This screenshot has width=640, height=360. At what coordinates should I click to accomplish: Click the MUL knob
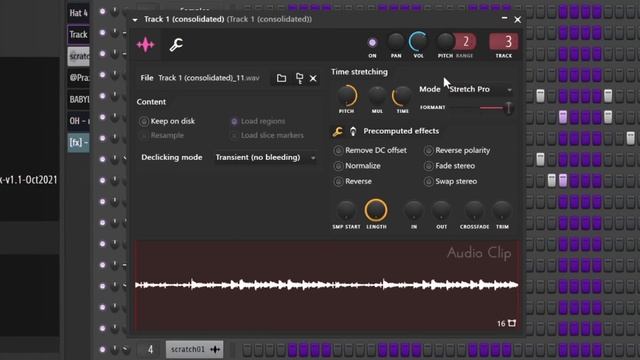377,96
